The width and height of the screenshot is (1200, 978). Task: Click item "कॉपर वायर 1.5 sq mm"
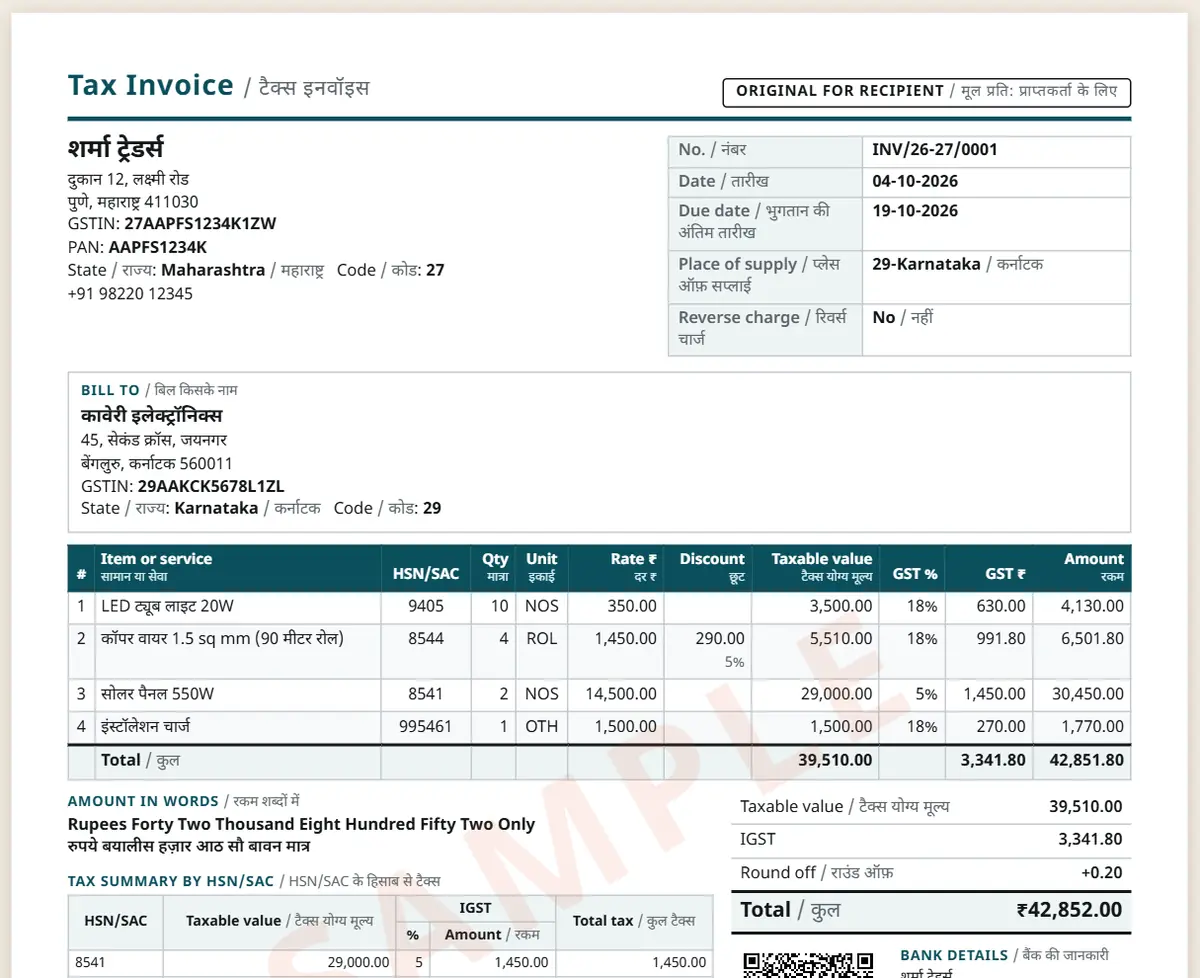click(x=222, y=638)
